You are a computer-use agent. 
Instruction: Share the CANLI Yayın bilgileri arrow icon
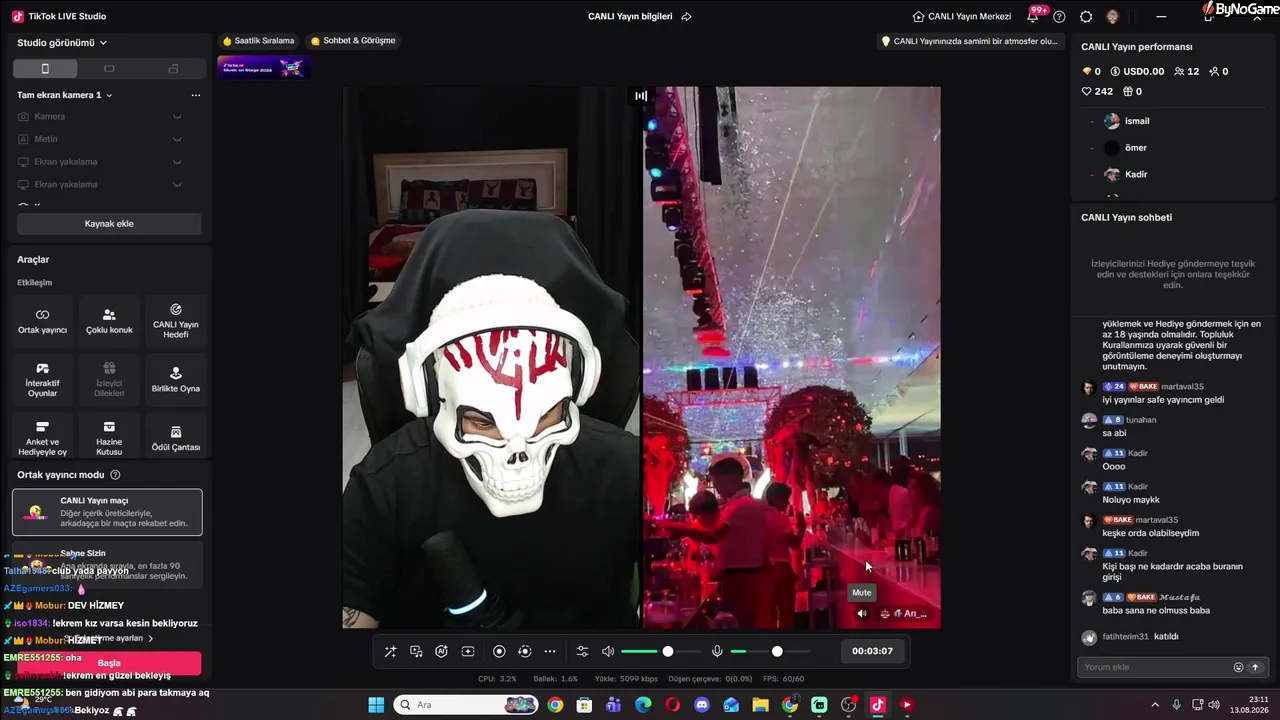point(686,16)
